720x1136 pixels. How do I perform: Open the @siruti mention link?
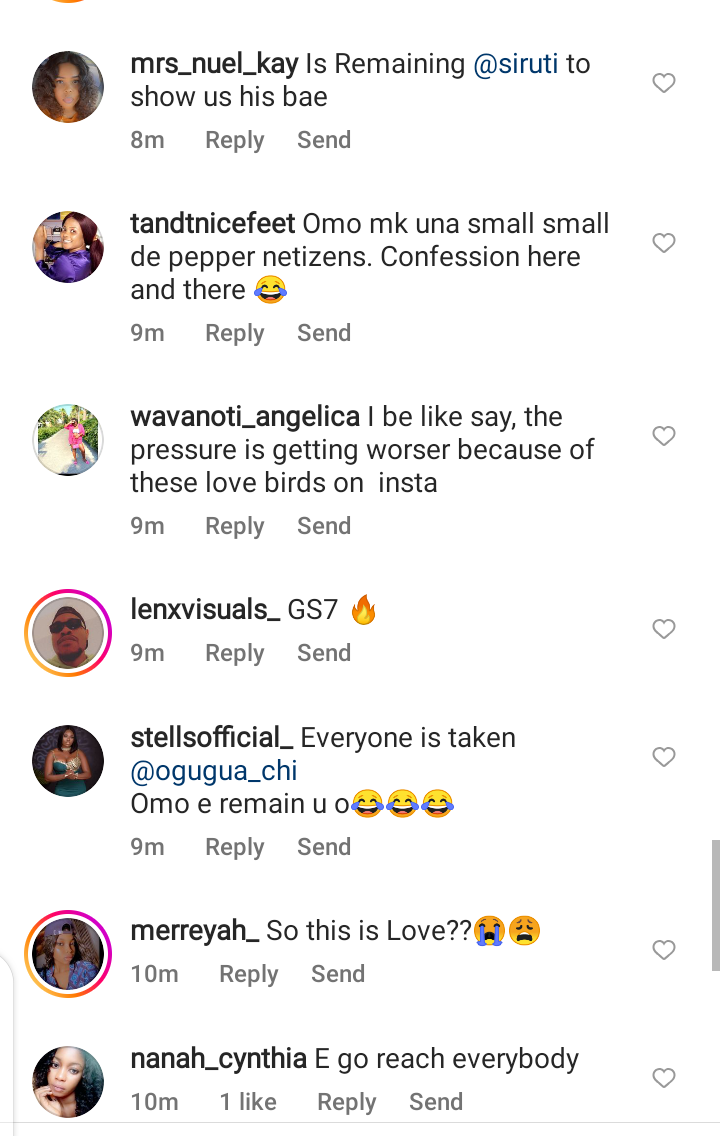516,64
